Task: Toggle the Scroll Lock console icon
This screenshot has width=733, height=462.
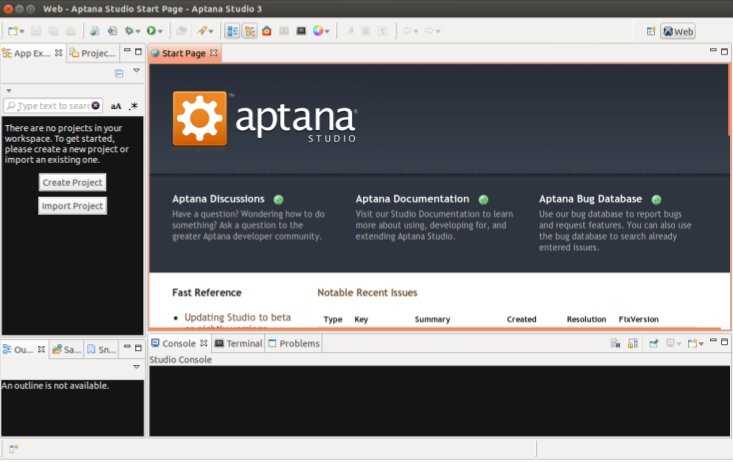Action: pyautogui.click(x=632, y=344)
